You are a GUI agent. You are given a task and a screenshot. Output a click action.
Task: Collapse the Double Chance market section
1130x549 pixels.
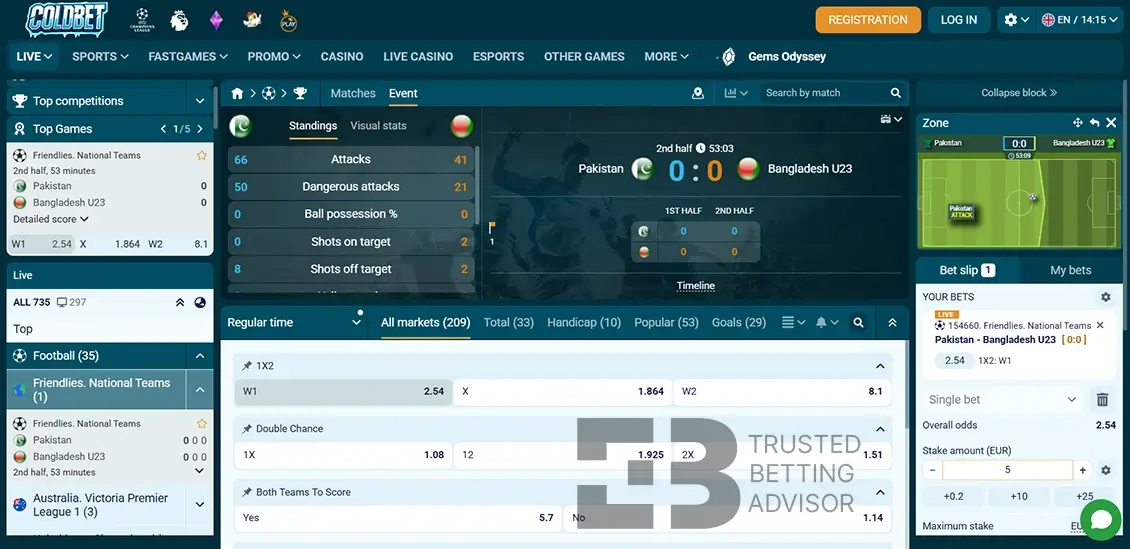[x=880, y=429]
